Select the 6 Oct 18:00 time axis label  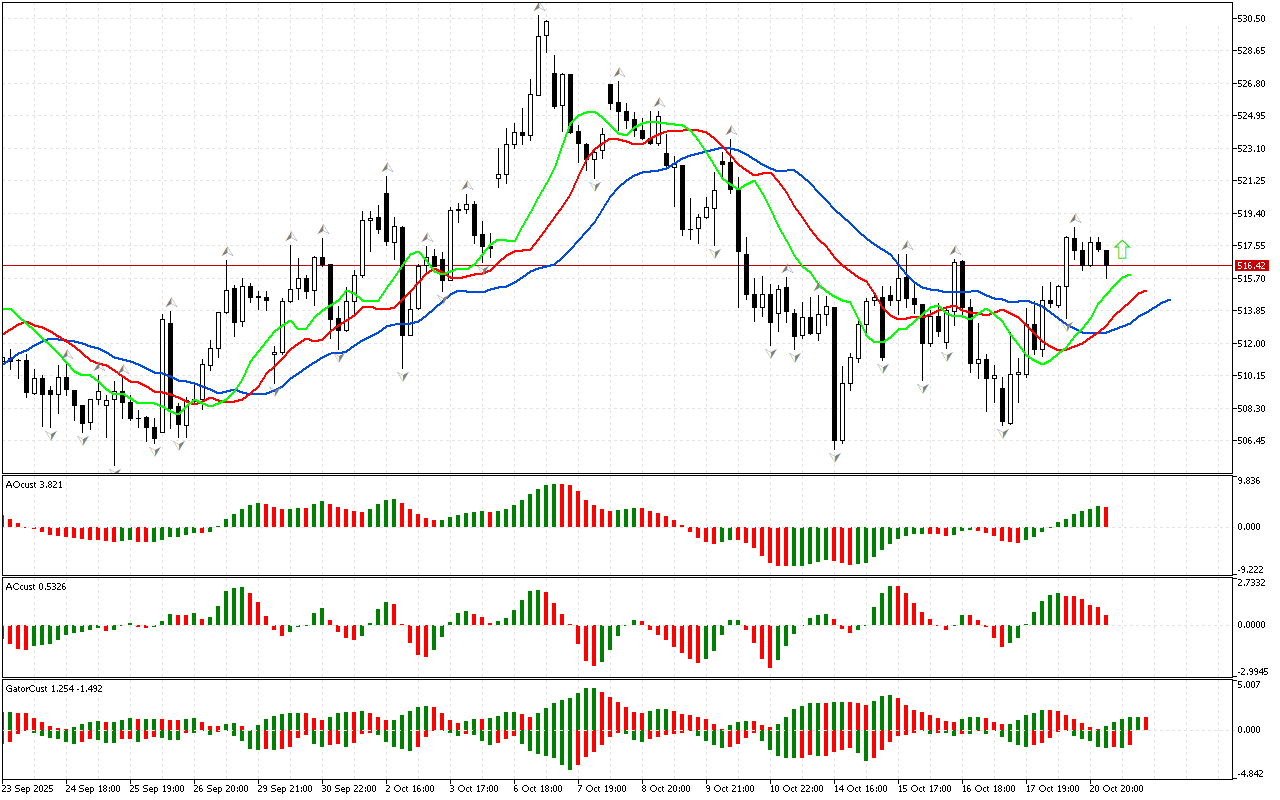(x=537, y=788)
